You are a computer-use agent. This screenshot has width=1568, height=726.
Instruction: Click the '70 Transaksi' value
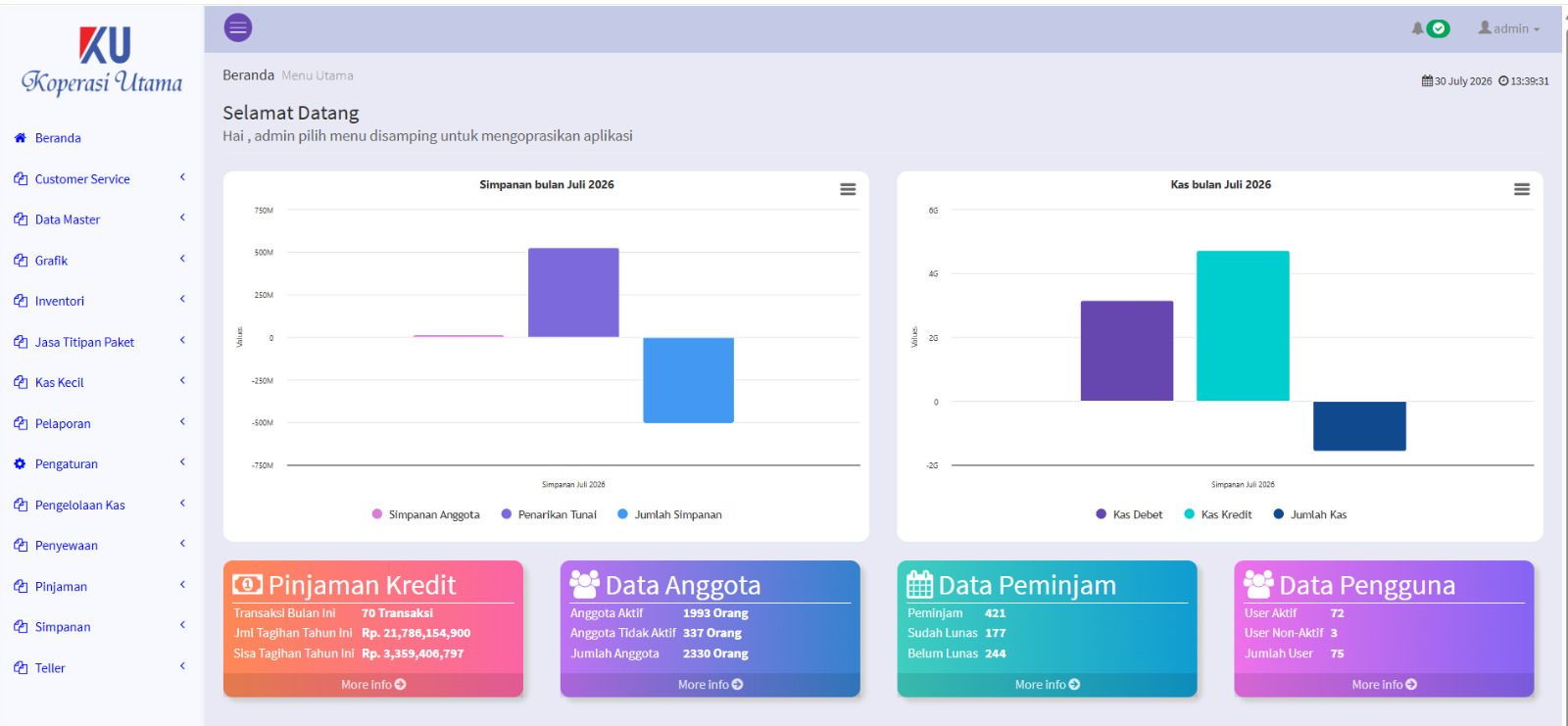[x=397, y=613]
